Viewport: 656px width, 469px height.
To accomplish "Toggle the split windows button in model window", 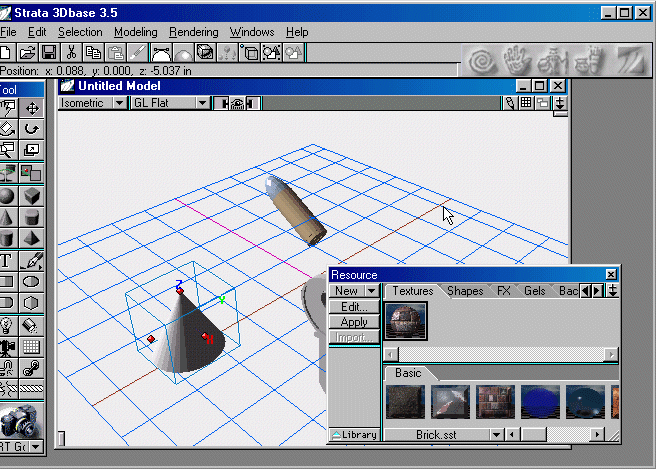I will [x=543, y=103].
